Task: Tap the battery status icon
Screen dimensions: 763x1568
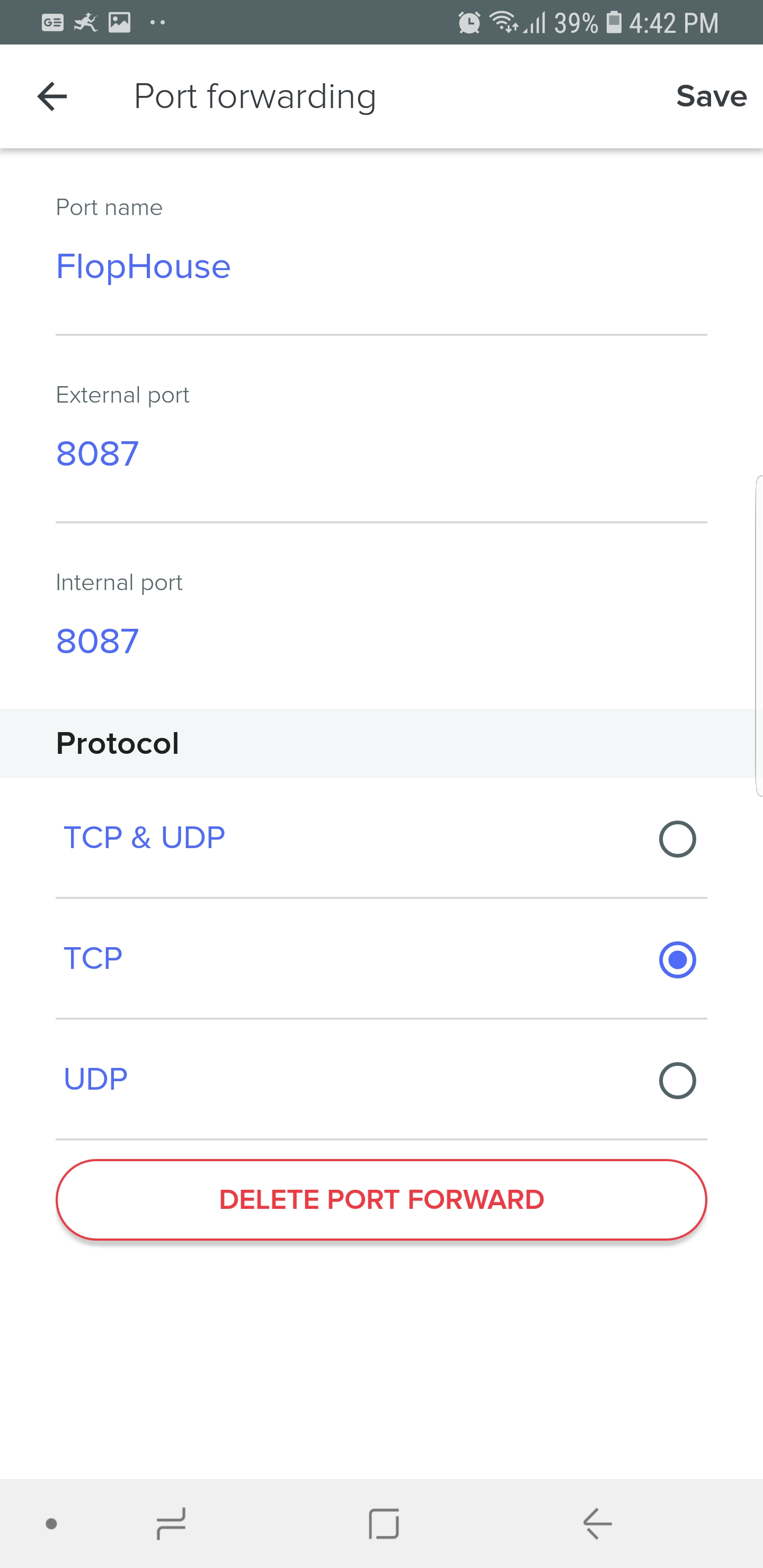Action: [x=614, y=23]
